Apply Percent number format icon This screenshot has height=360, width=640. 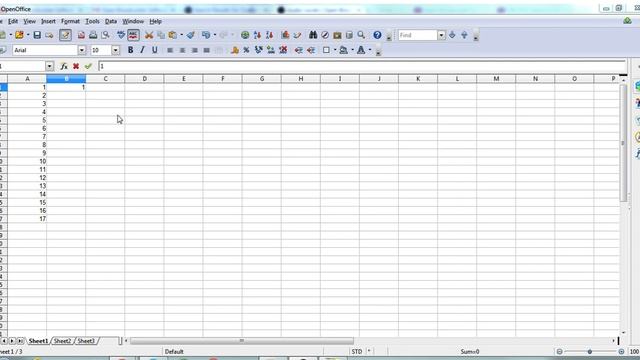click(247, 50)
